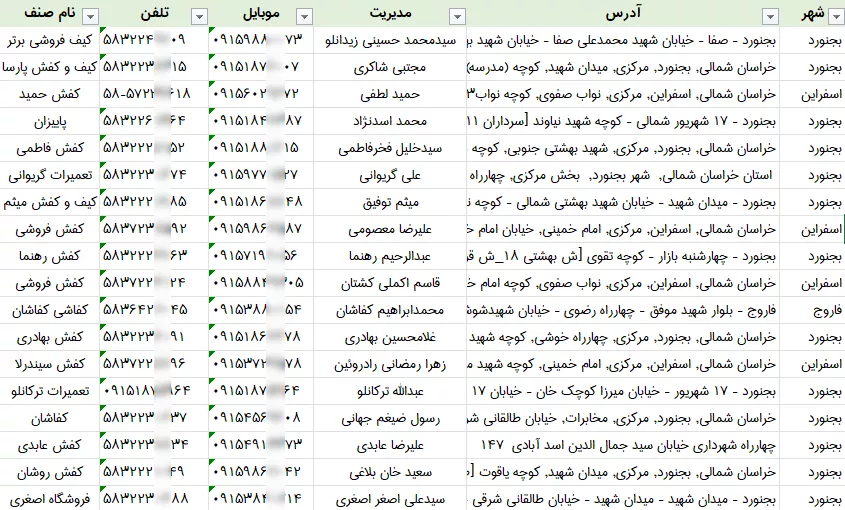Select cell قاسم اکملی کشتان
The image size is (845, 510).
tap(390, 283)
